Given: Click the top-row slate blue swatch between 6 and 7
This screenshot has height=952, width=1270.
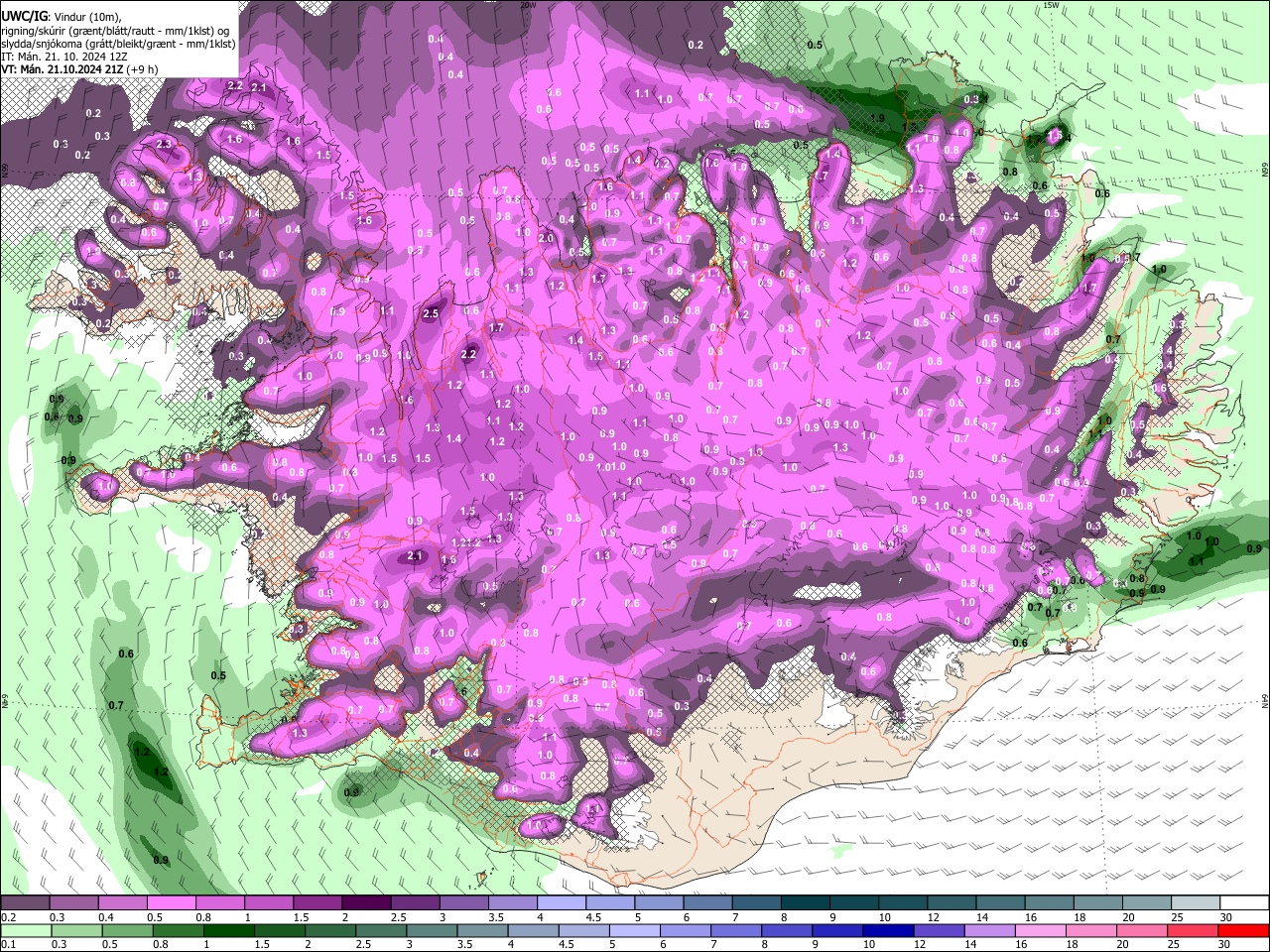Looking at the screenshot, I should (707, 903).
